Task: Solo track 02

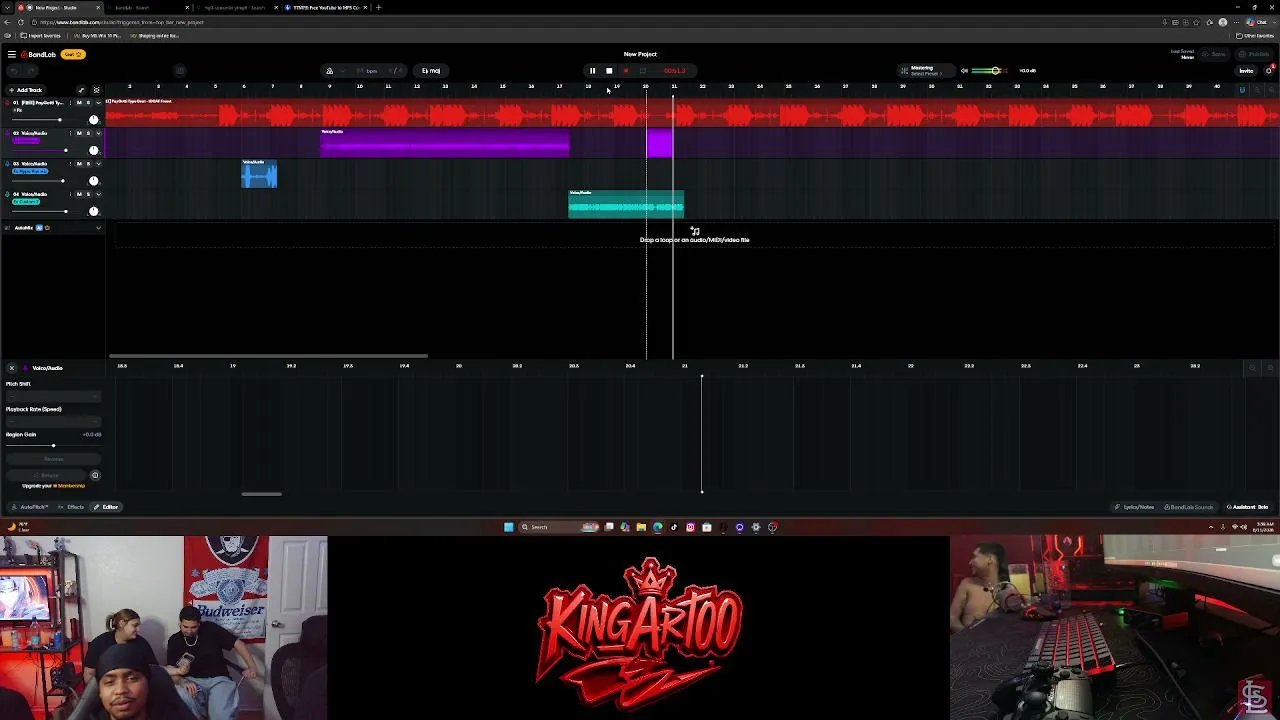Action: (88, 133)
